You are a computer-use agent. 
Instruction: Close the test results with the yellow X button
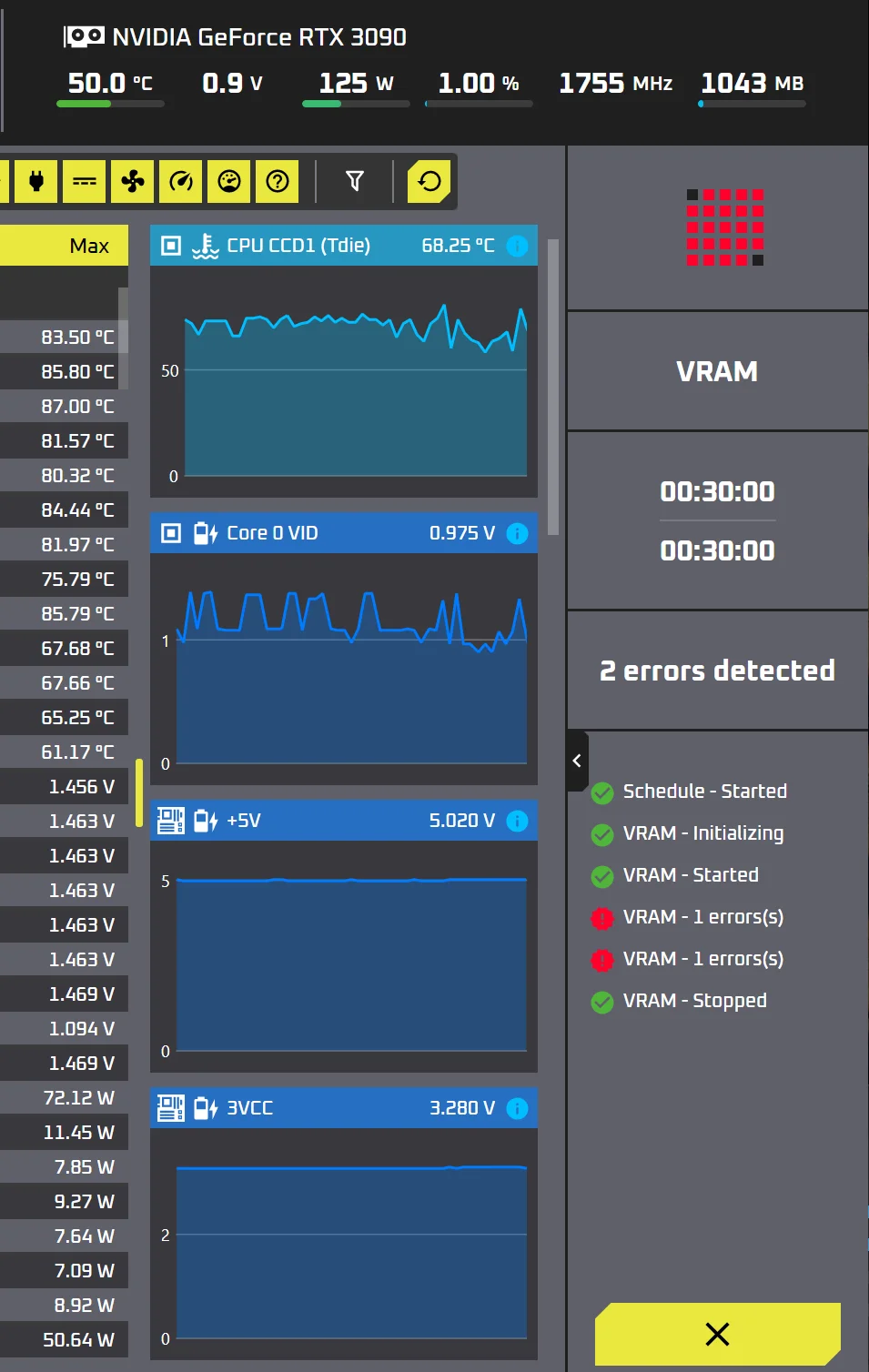717,1335
